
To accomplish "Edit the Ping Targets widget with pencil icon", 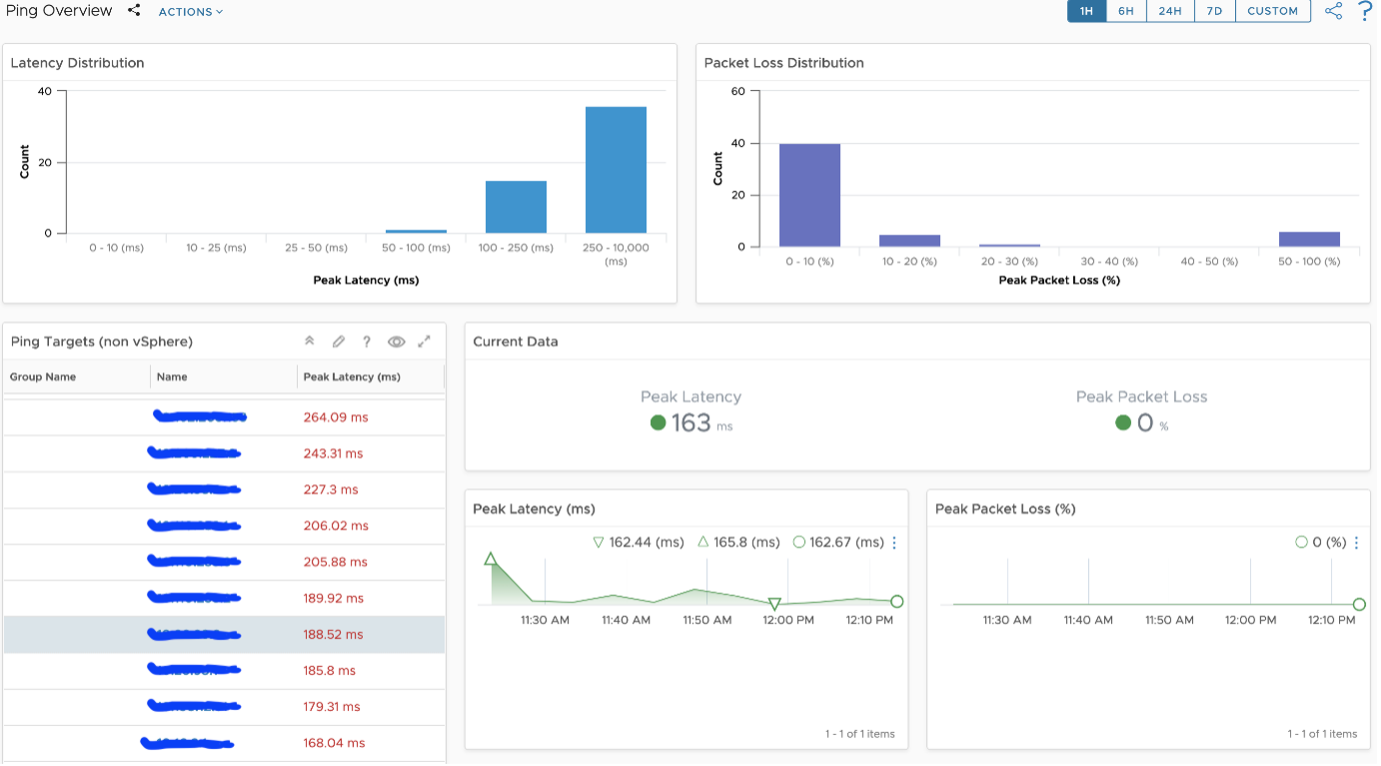I will click(x=339, y=341).
